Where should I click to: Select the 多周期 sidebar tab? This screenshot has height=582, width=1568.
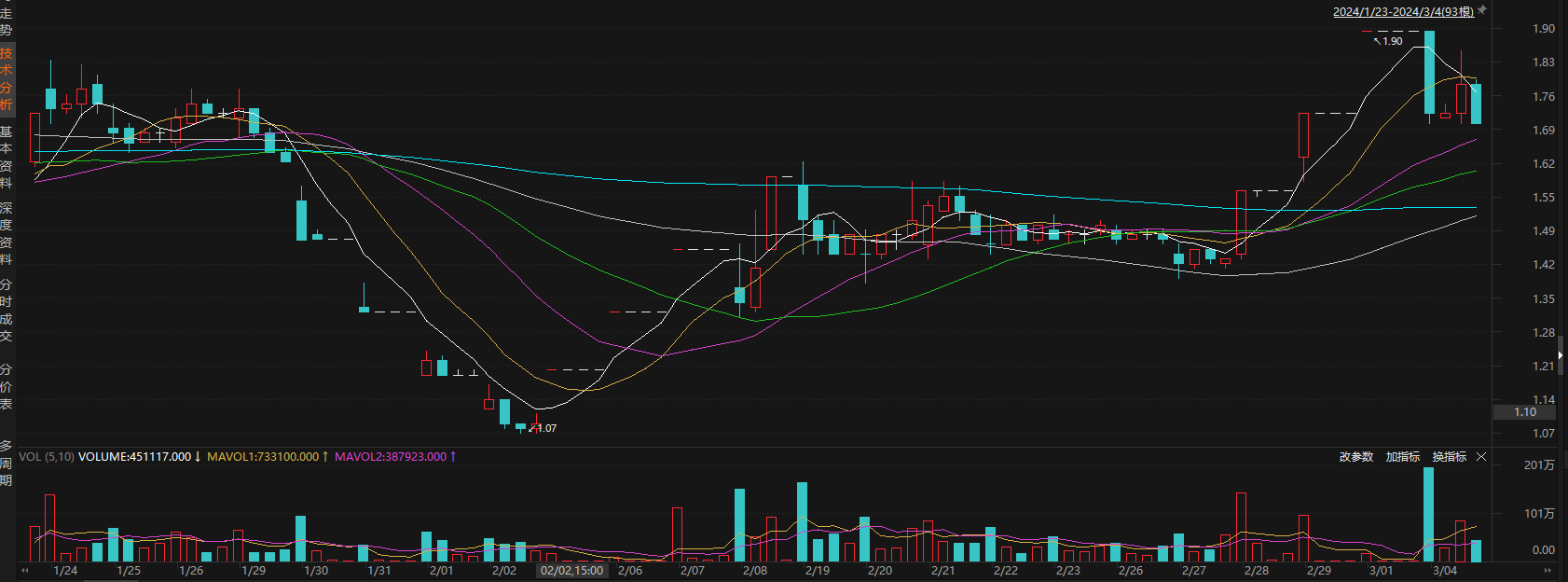pos(7,463)
